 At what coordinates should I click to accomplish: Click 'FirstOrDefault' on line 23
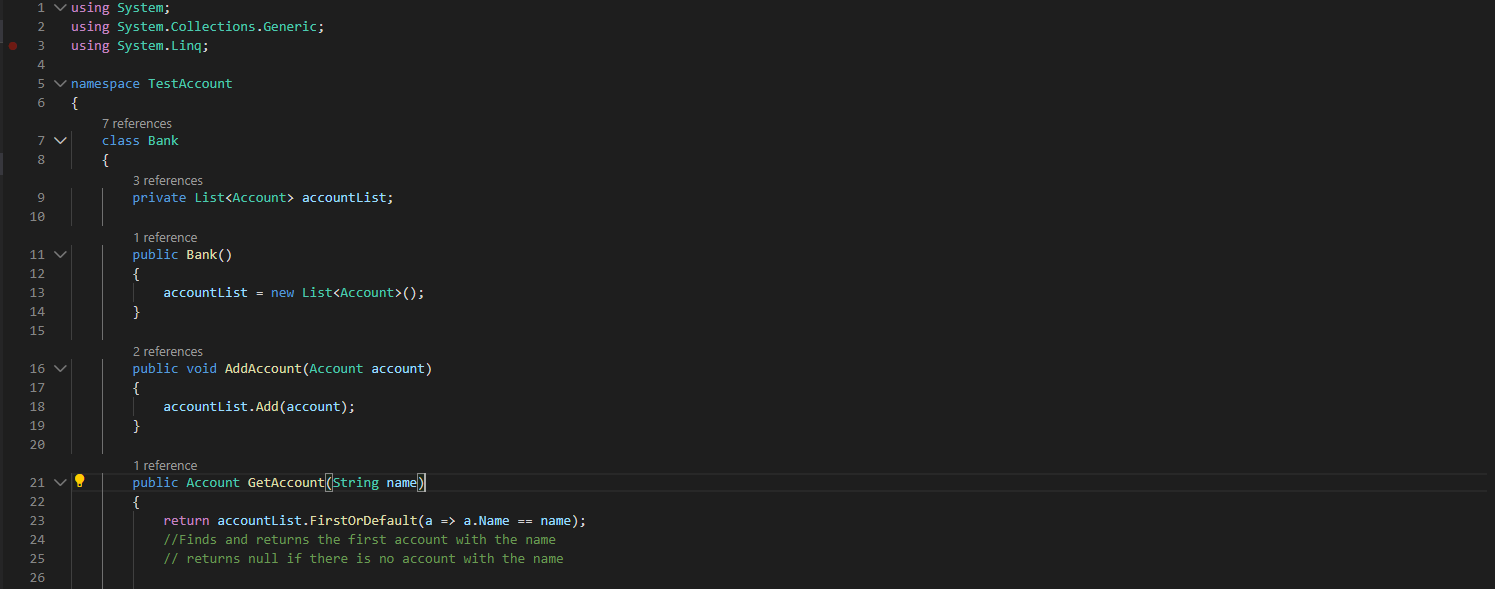point(363,521)
